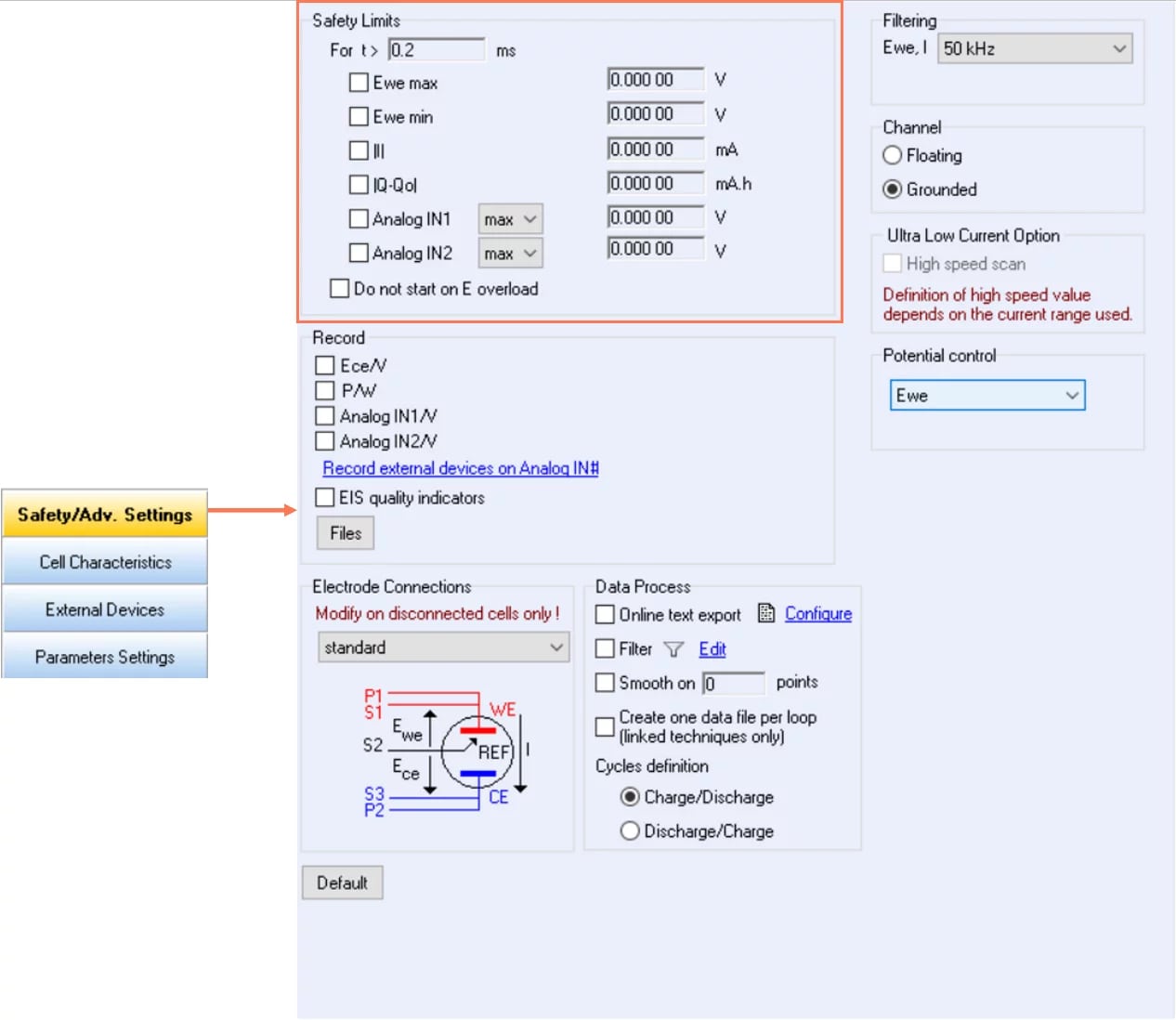Click the Edit filter link
Image resolution: width=1176 pixels, height=1020 pixels.
712,649
